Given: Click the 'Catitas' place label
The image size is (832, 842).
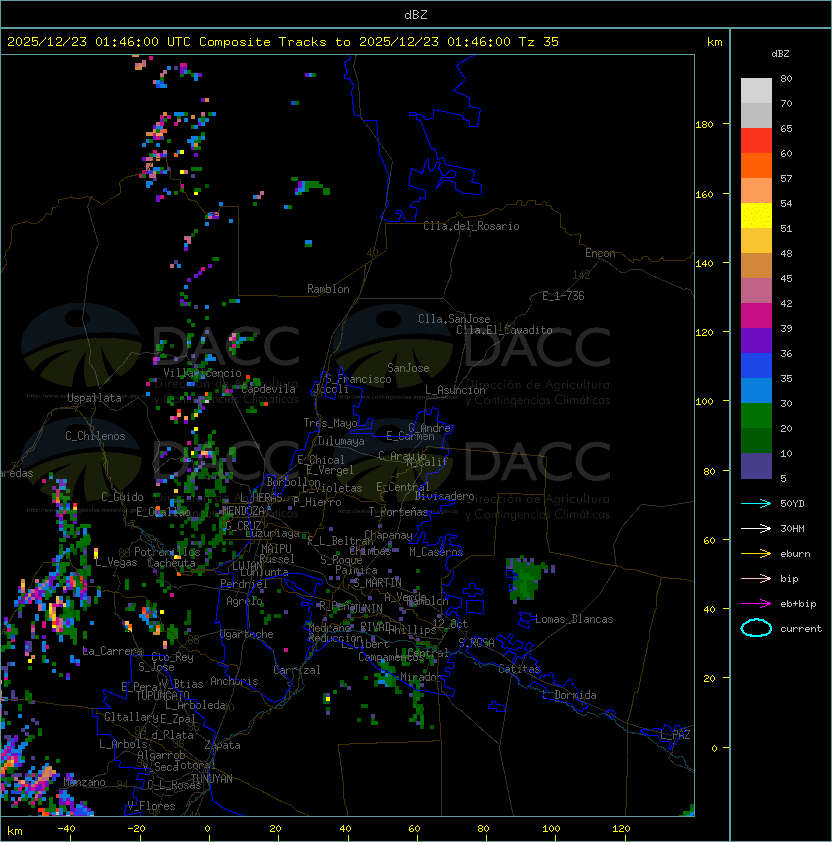Looking at the screenshot, I should point(519,669).
